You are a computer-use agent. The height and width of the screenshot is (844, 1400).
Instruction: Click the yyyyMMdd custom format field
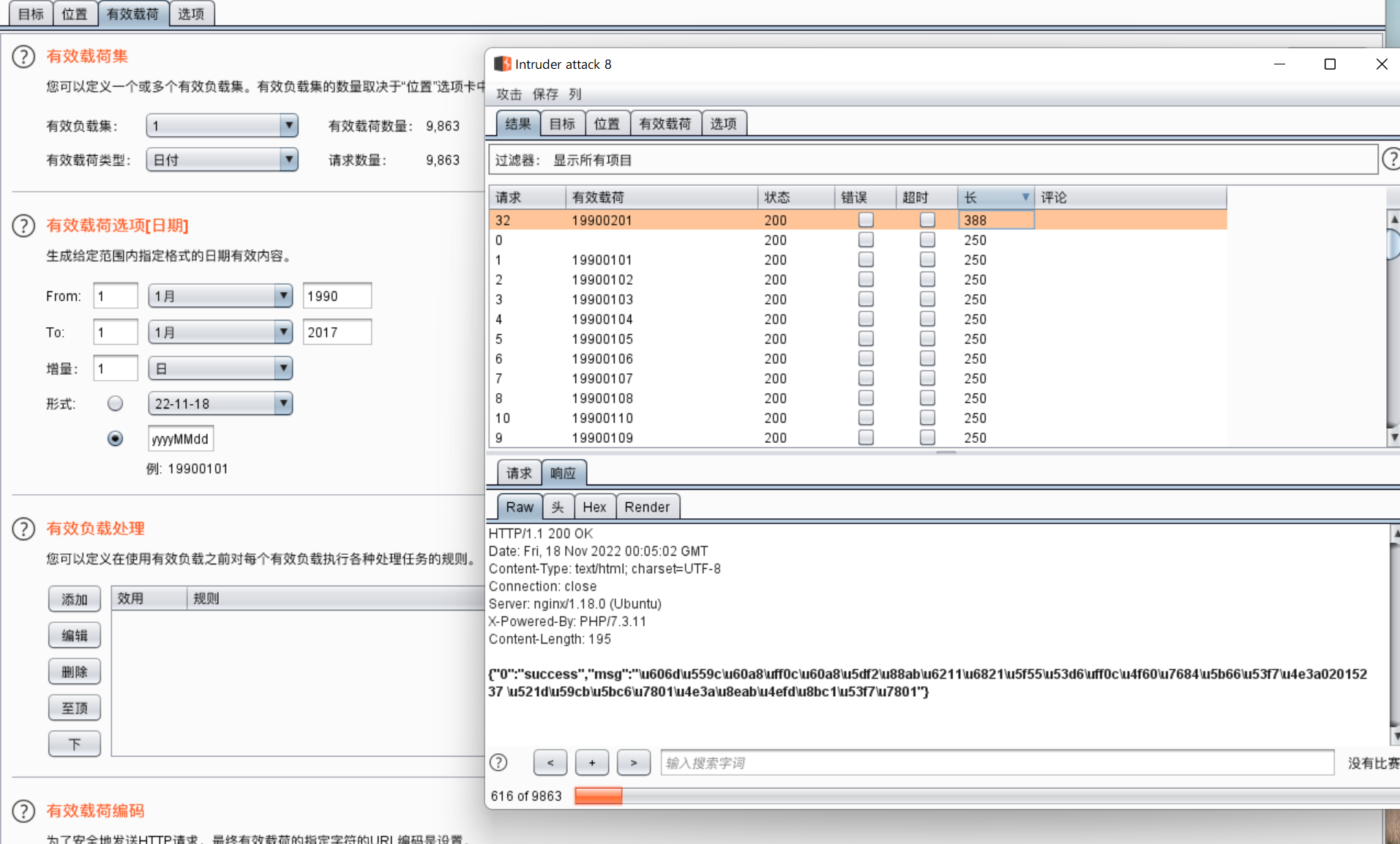pos(181,438)
